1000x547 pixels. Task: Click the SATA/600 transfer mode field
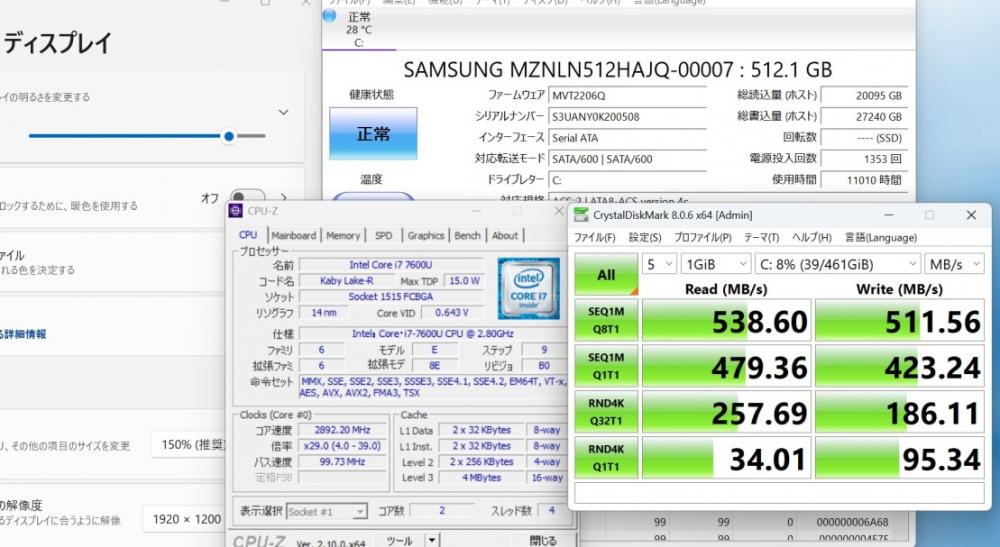[628, 159]
